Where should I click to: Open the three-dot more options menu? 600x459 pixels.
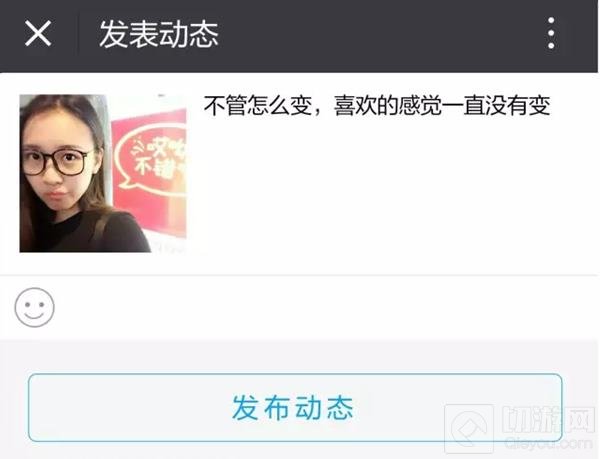tap(551, 33)
